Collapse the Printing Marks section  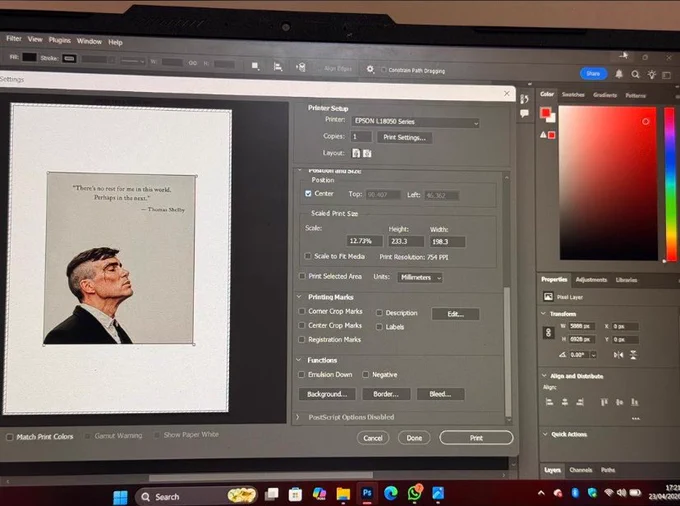tap(299, 297)
